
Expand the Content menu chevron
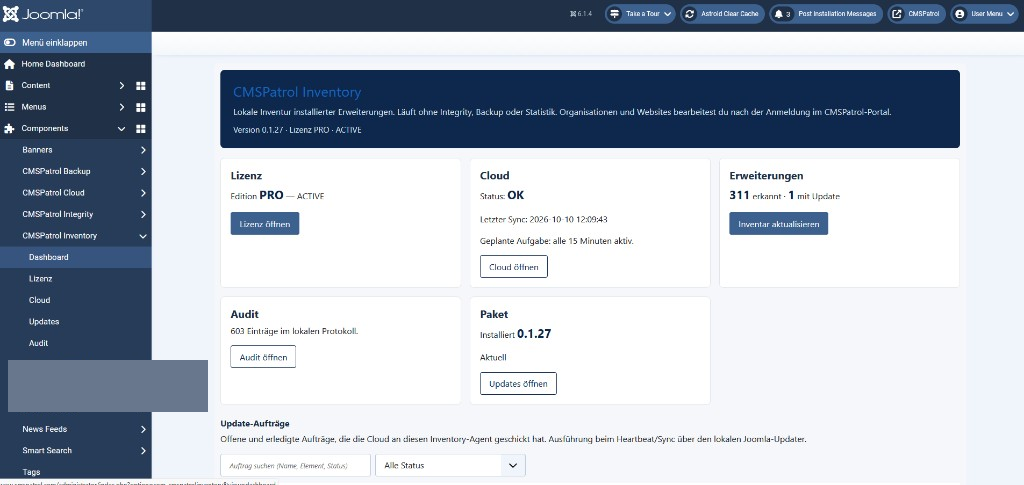pyautogui.click(x=121, y=86)
